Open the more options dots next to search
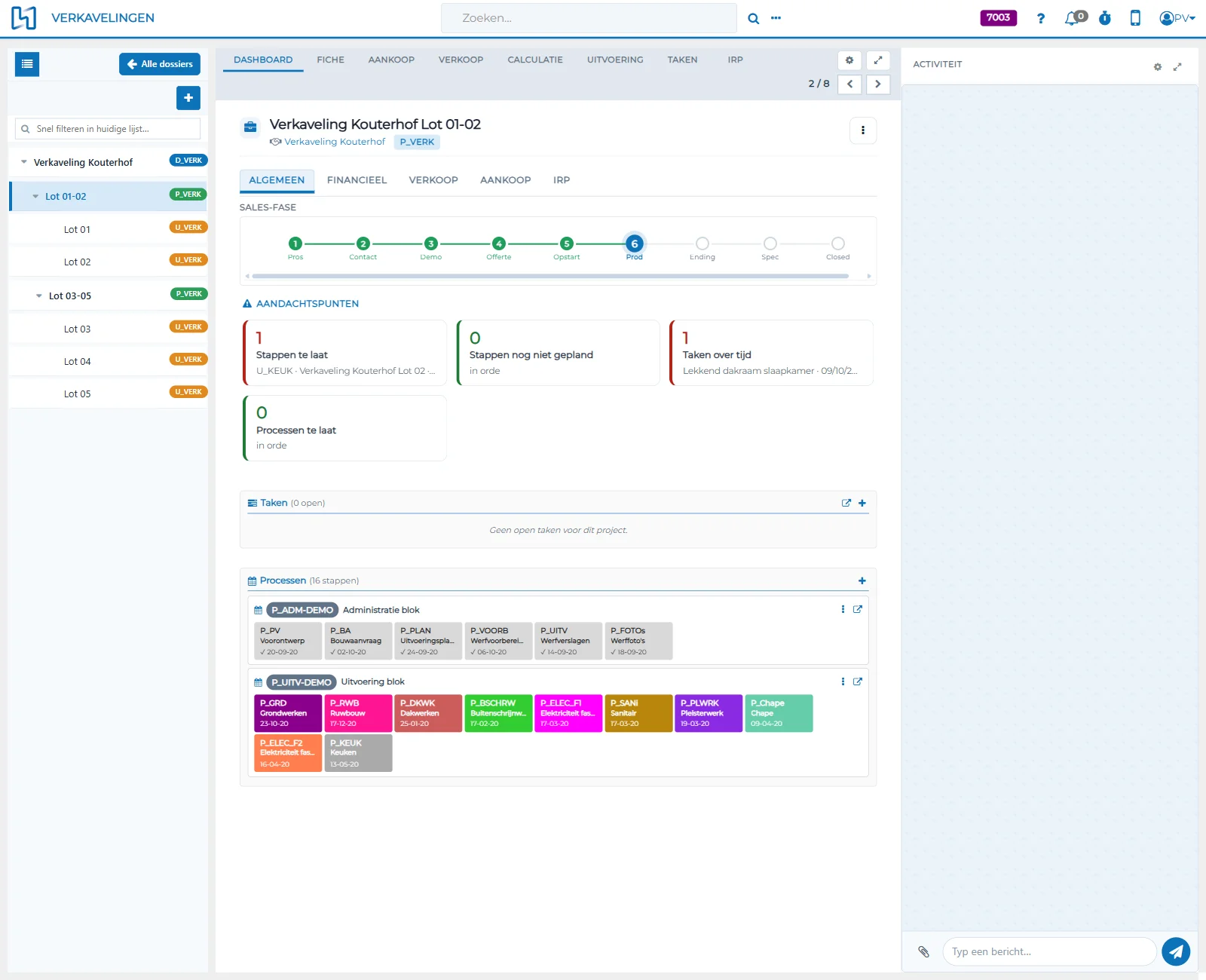Viewport: 1206px width, 980px height. pos(776,18)
